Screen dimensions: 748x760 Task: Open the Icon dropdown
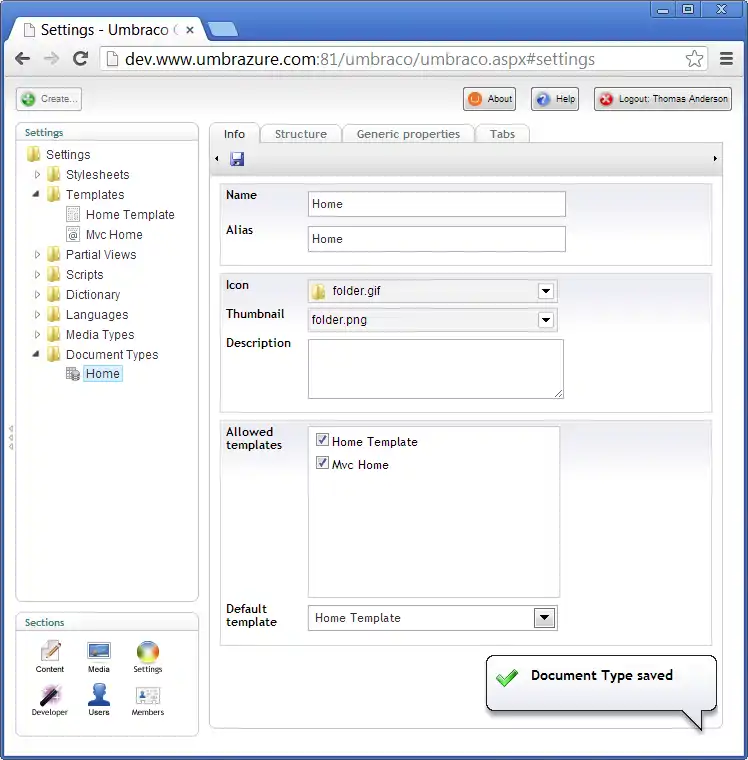[545, 291]
